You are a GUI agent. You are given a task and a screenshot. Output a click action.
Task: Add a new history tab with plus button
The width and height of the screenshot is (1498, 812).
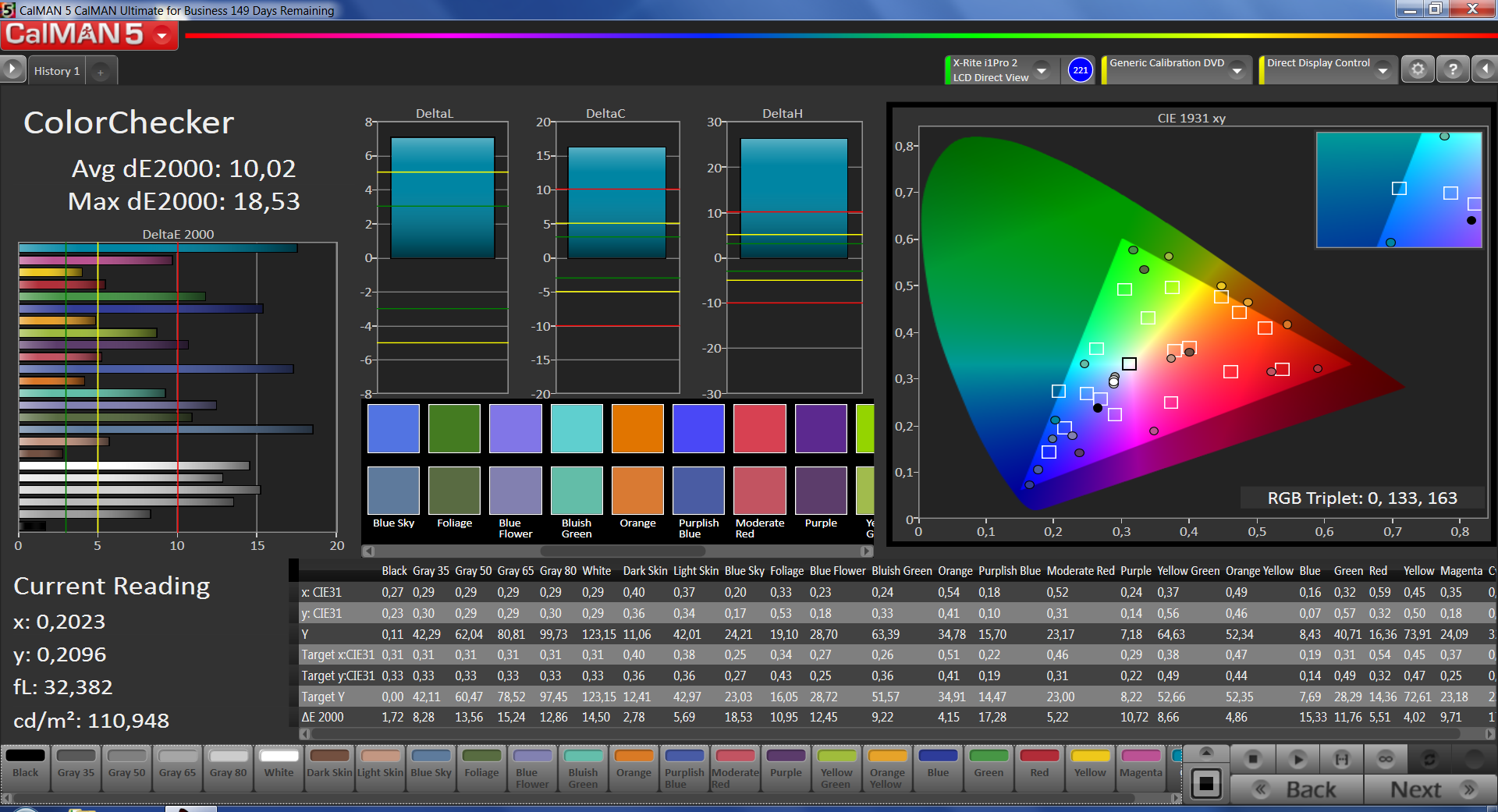[101, 72]
